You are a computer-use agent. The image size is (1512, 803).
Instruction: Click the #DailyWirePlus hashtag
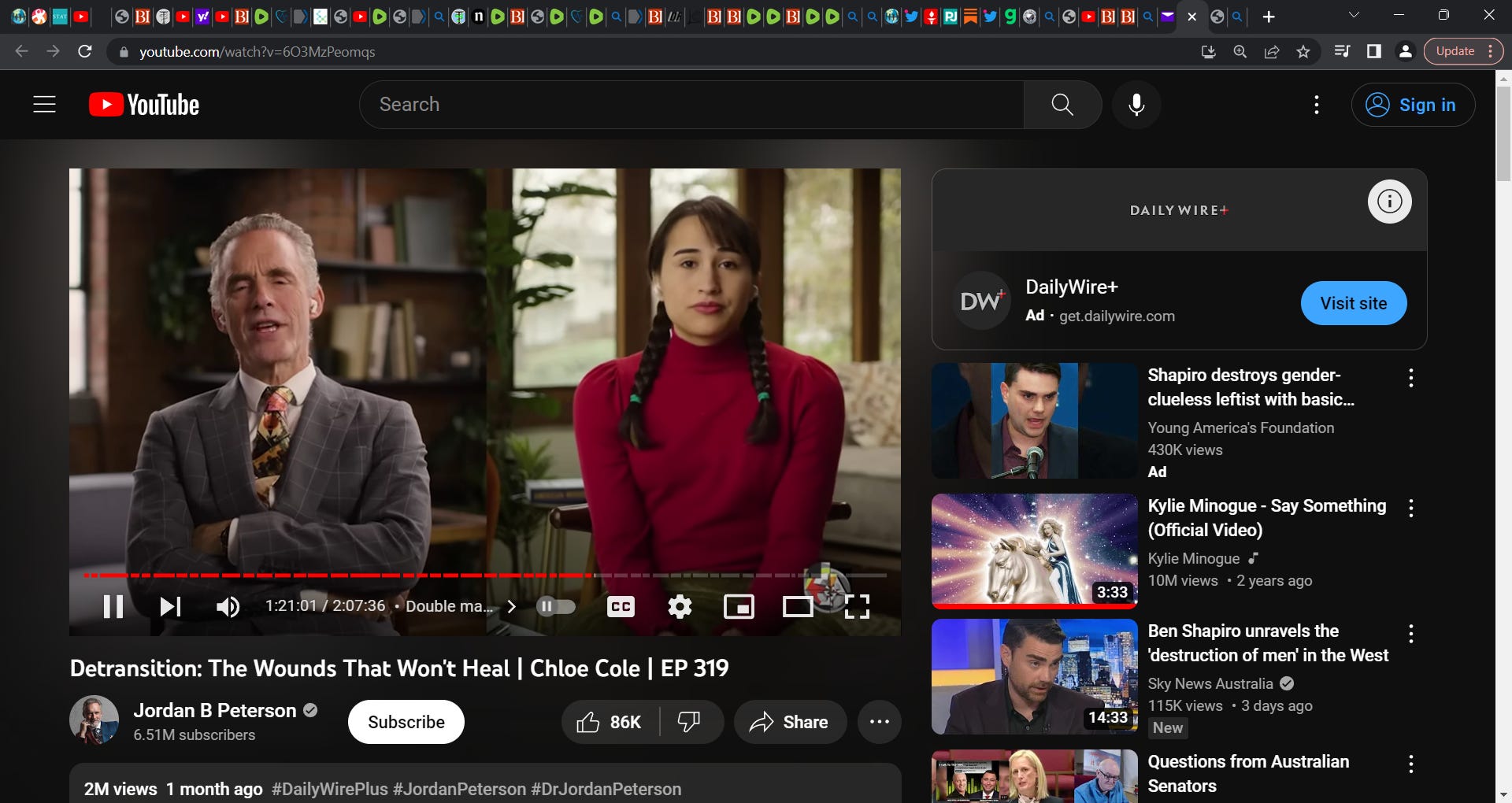pos(330,789)
